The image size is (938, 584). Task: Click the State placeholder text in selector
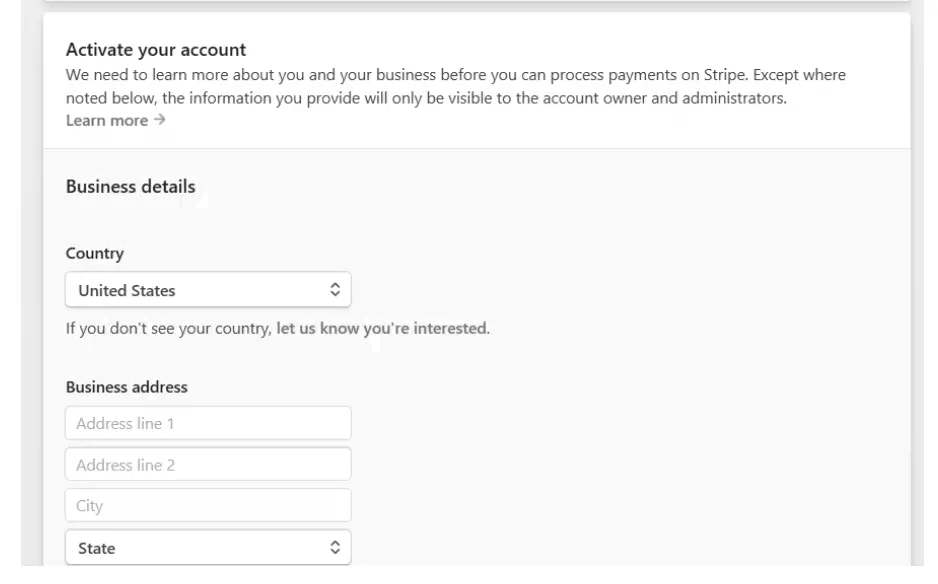(x=96, y=549)
